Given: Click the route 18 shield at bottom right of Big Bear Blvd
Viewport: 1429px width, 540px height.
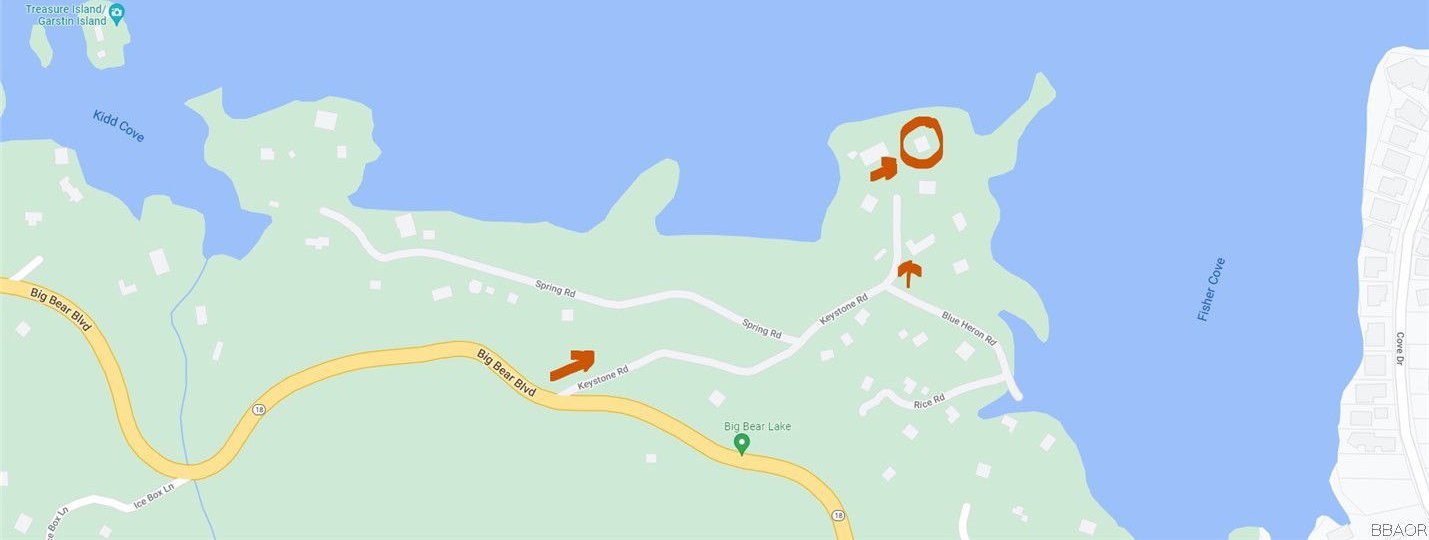Looking at the screenshot, I should click(x=834, y=516).
